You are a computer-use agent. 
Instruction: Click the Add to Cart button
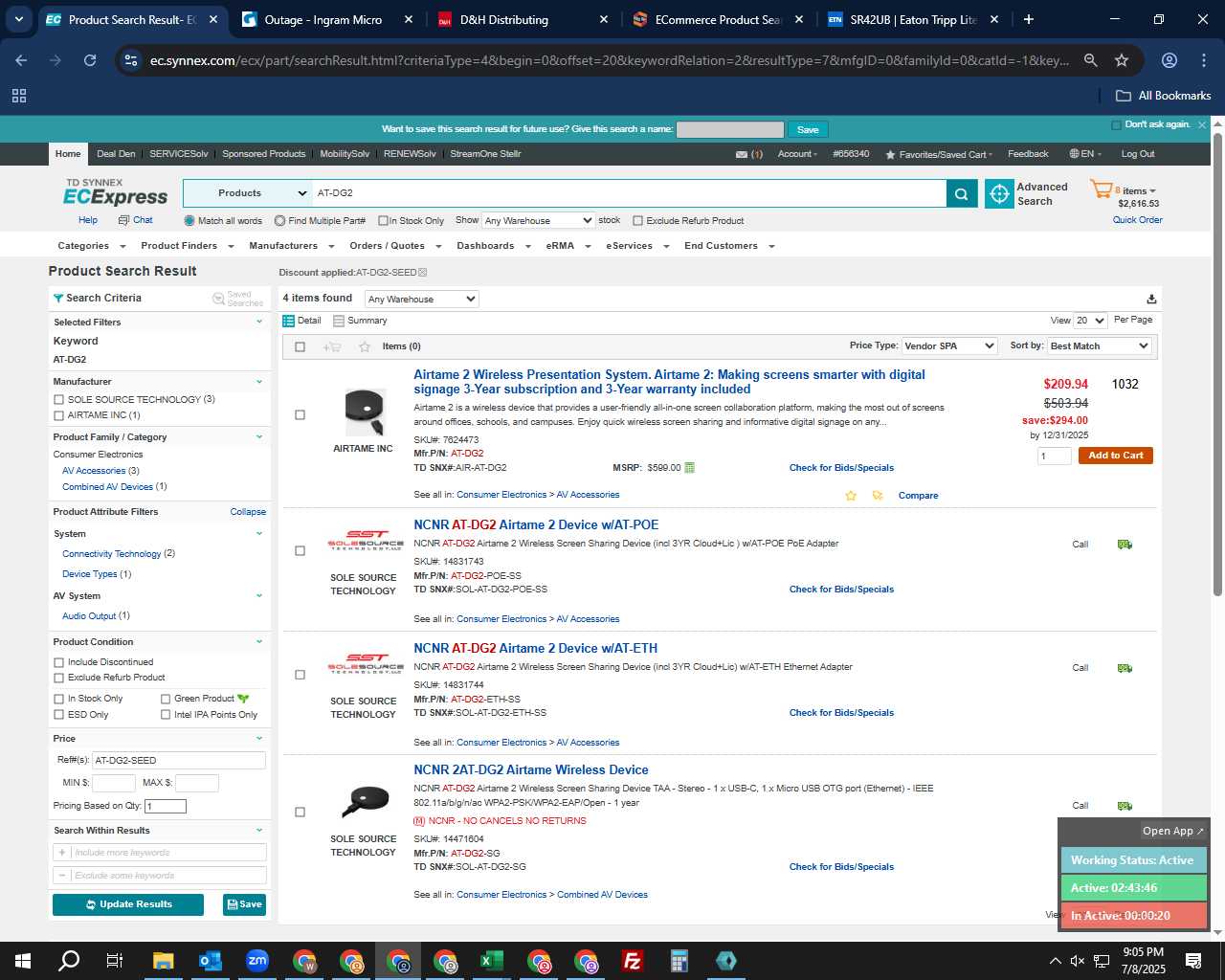tap(1115, 456)
